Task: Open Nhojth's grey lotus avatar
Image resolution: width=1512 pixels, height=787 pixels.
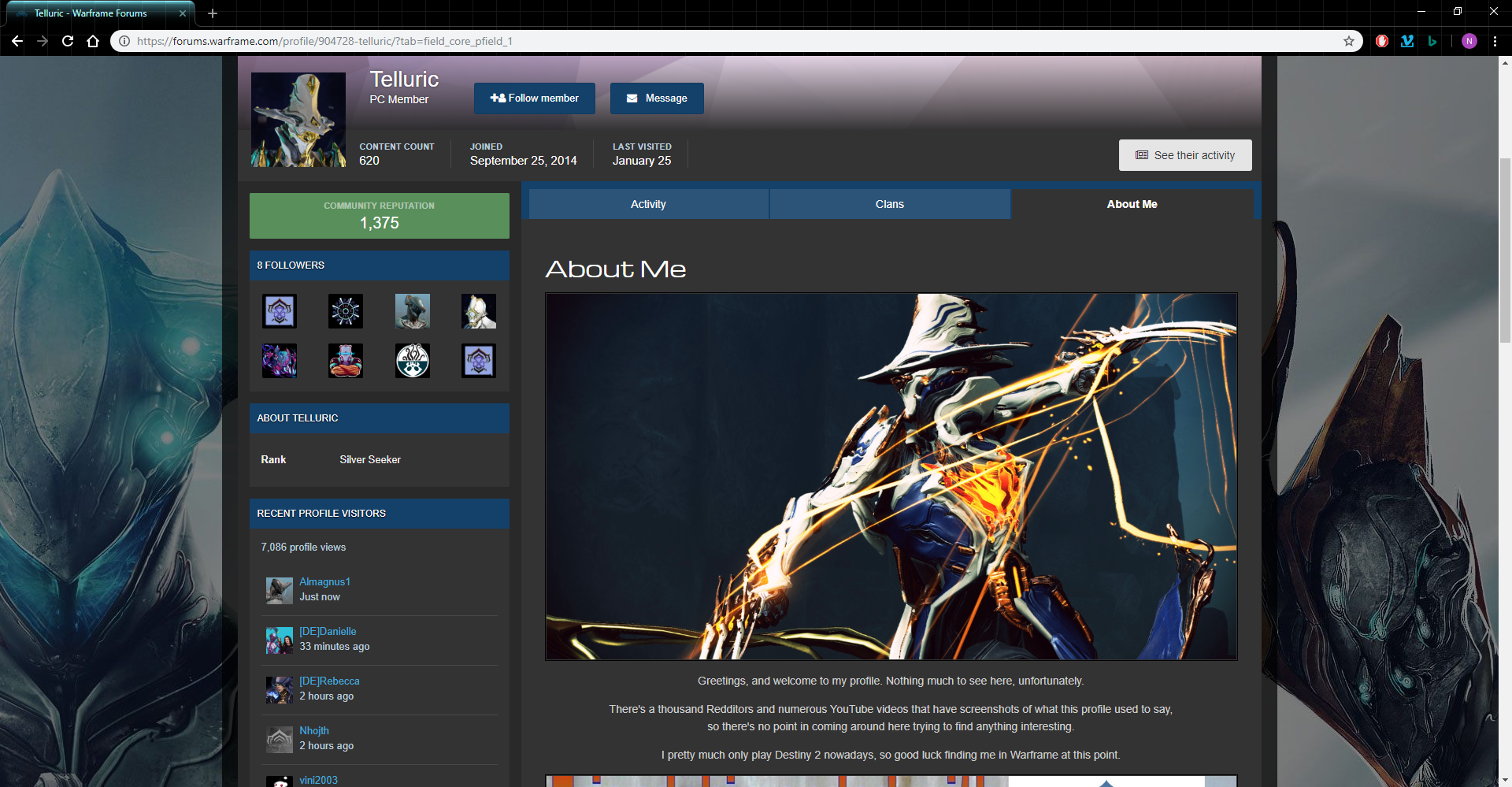Action: [280, 739]
